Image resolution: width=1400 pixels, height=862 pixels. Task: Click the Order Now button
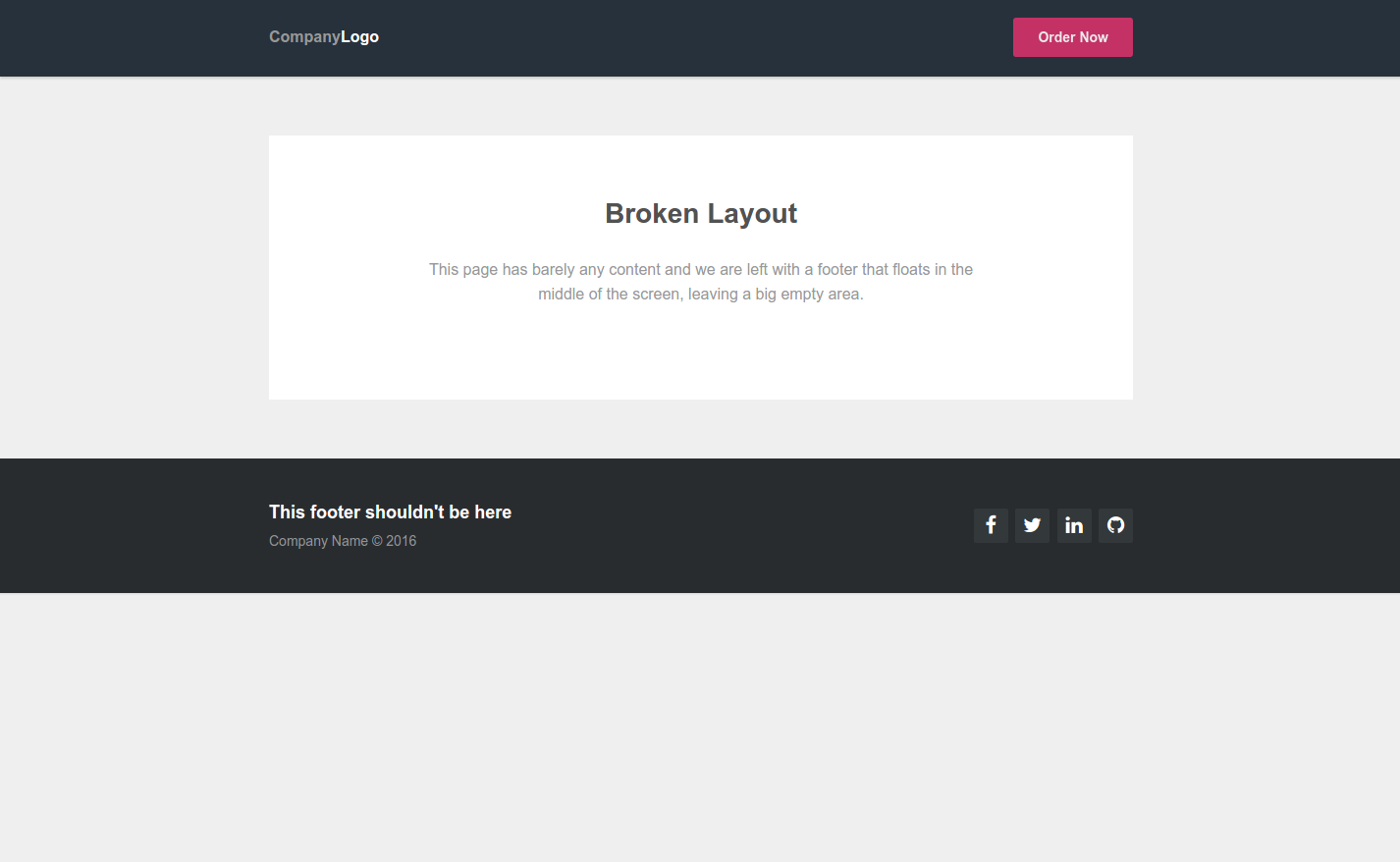coord(1073,37)
